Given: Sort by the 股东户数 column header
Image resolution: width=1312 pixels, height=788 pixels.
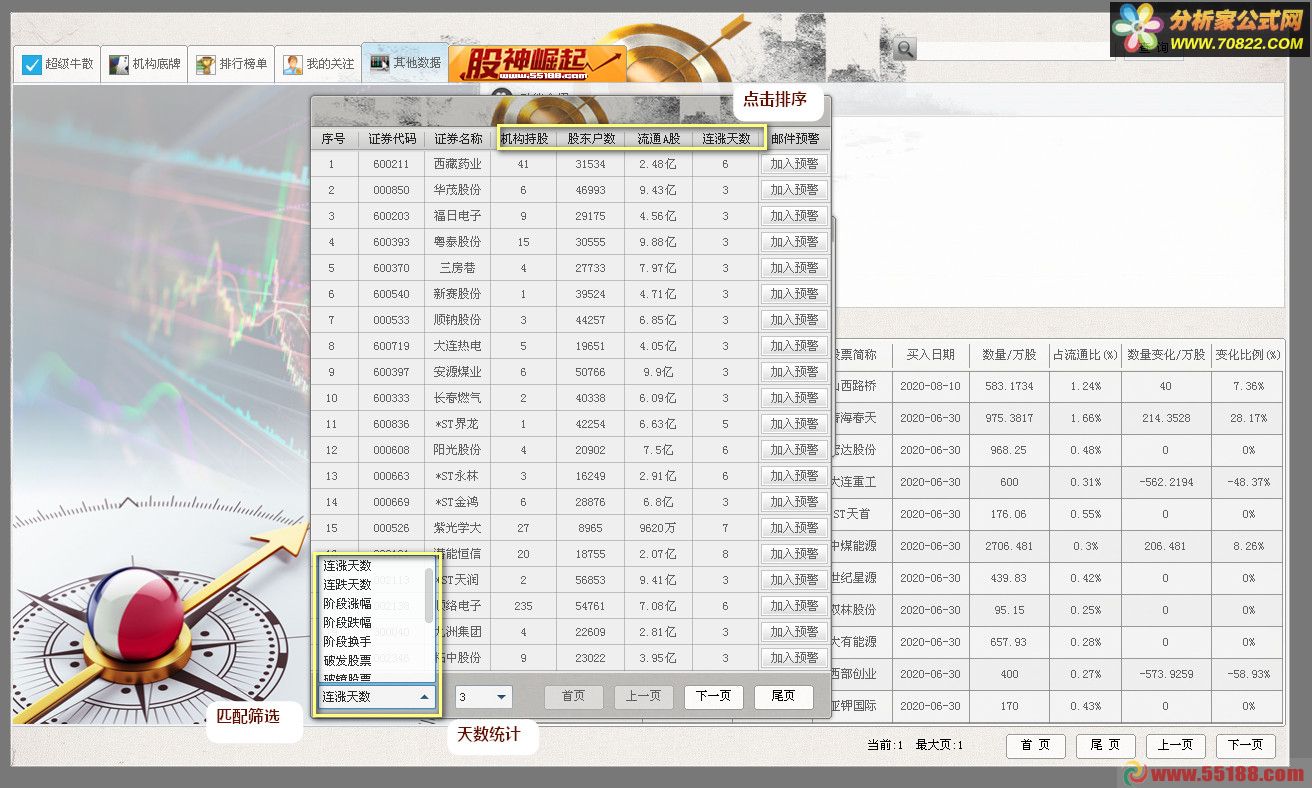Looking at the screenshot, I should point(591,139).
